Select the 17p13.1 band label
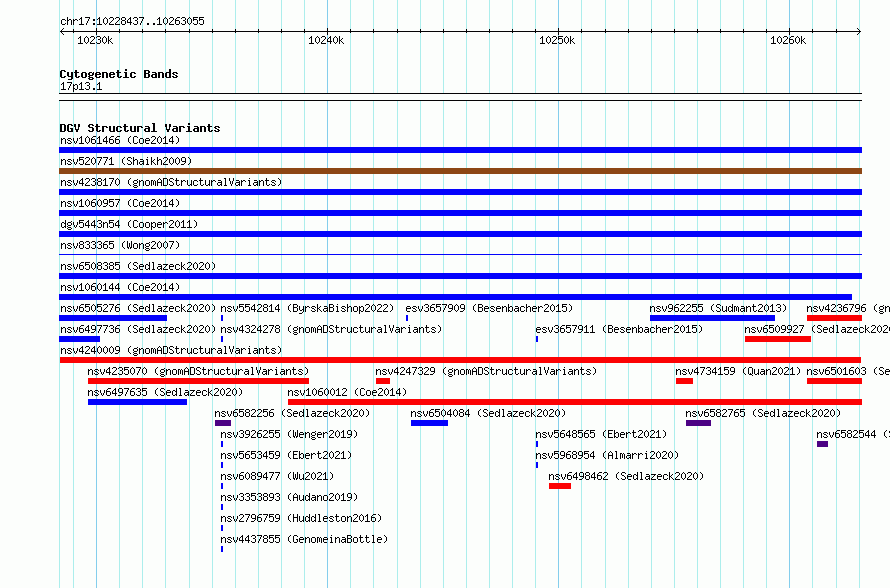The height and width of the screenshot is (588, 890). click(81, 86)
